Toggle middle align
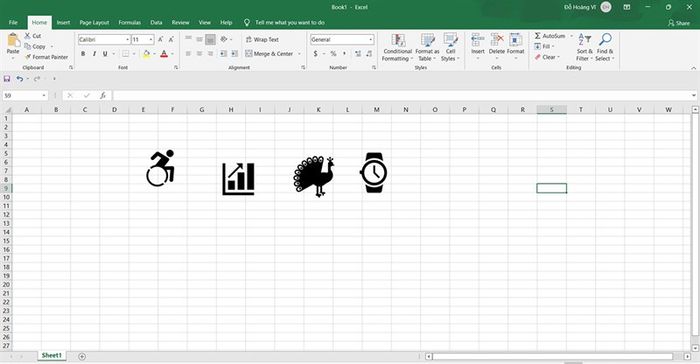700x364 pixels. coord(199,40)
